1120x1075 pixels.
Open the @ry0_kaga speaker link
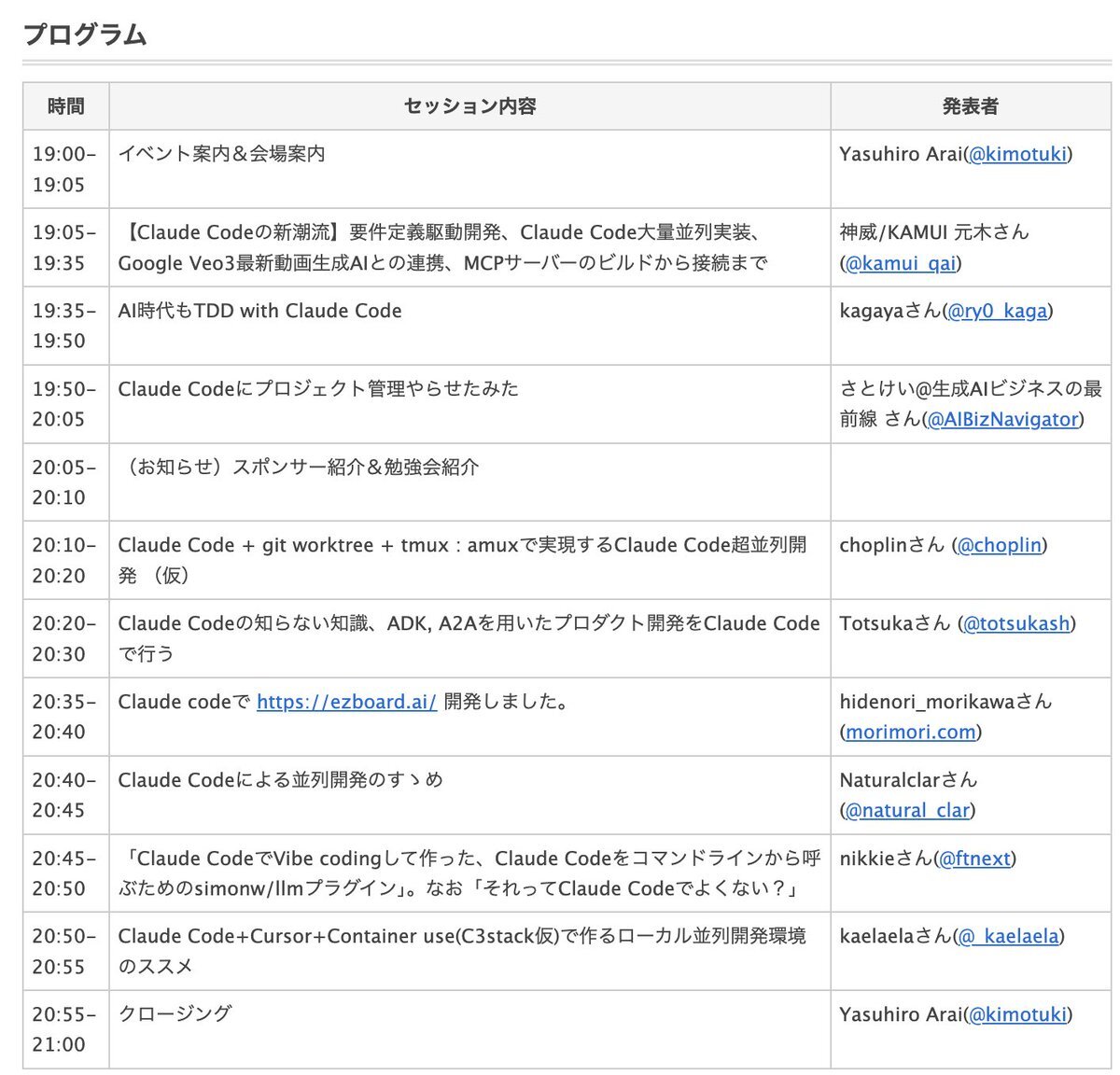point(998,311)
